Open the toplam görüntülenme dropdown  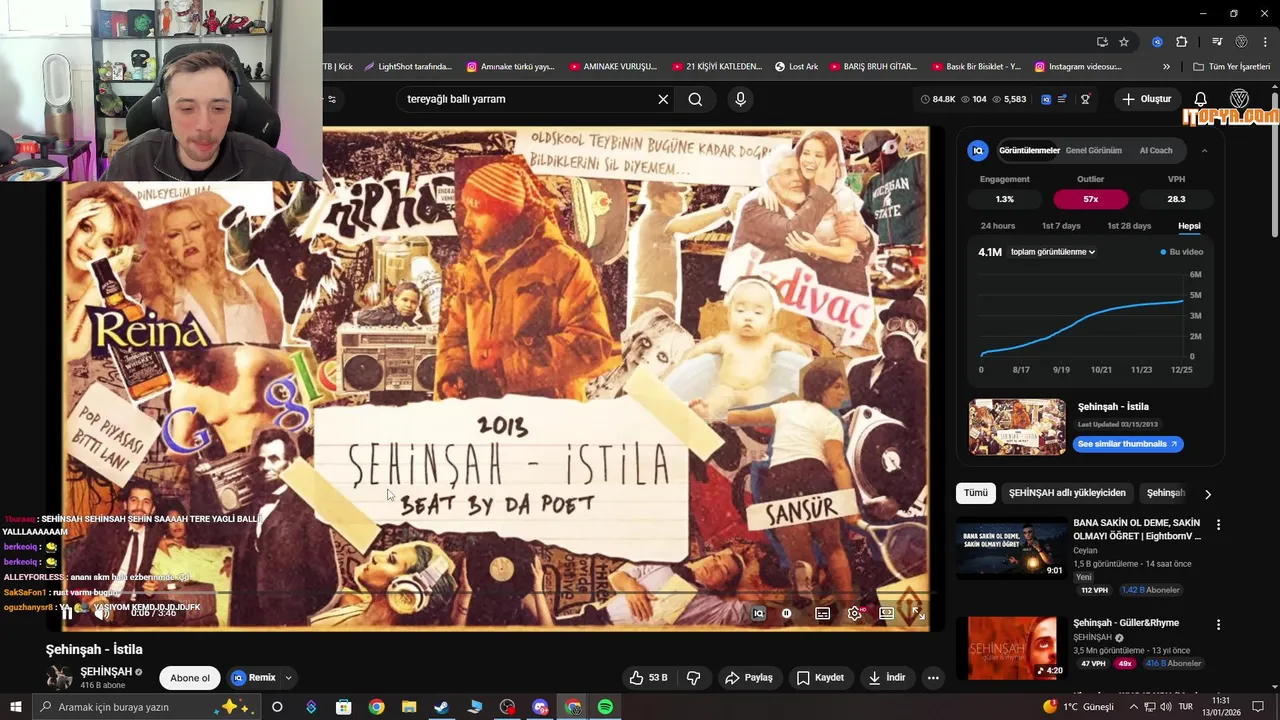1053,252
